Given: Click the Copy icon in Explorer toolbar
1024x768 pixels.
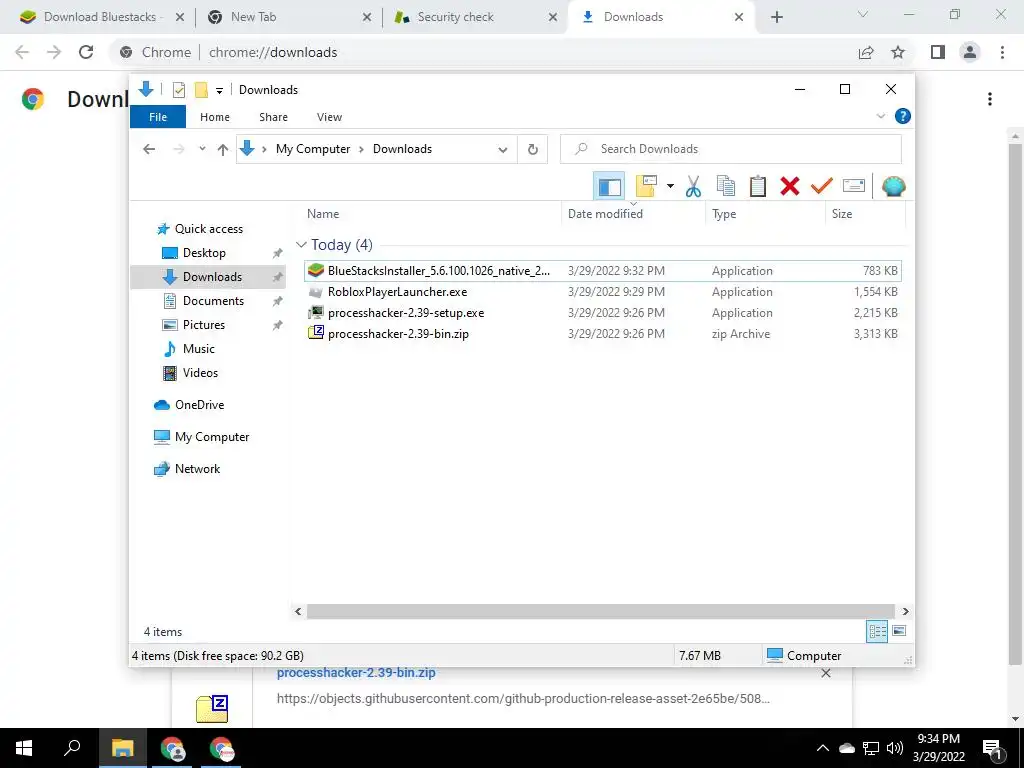Looking at the screenshot, I should pos(726,187).
